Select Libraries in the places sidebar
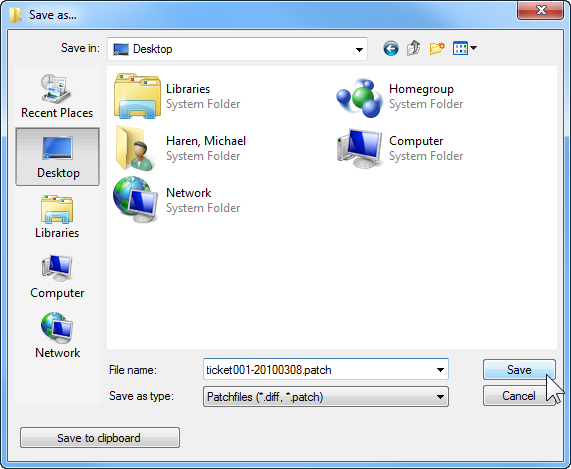The image size is (571, 469). (57, 217)
